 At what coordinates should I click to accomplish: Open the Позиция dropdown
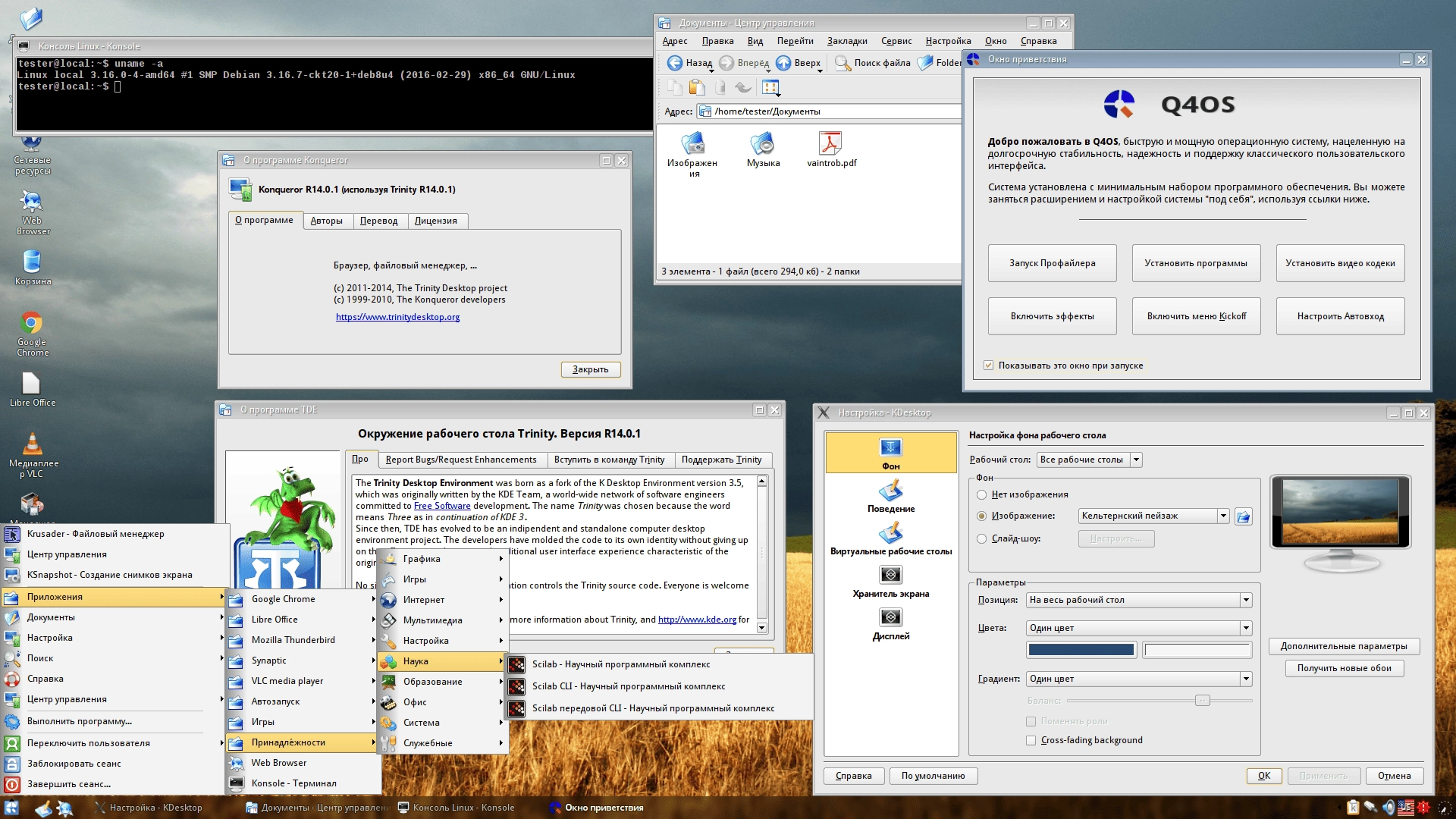(x=1138, y=600)
